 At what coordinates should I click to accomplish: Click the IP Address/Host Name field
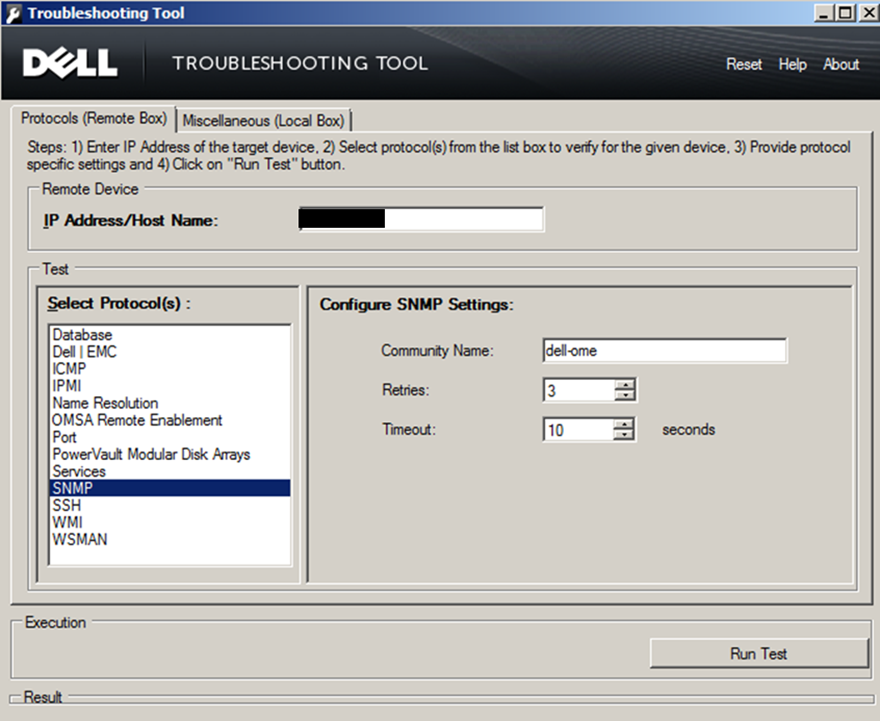tap(420, 219)
